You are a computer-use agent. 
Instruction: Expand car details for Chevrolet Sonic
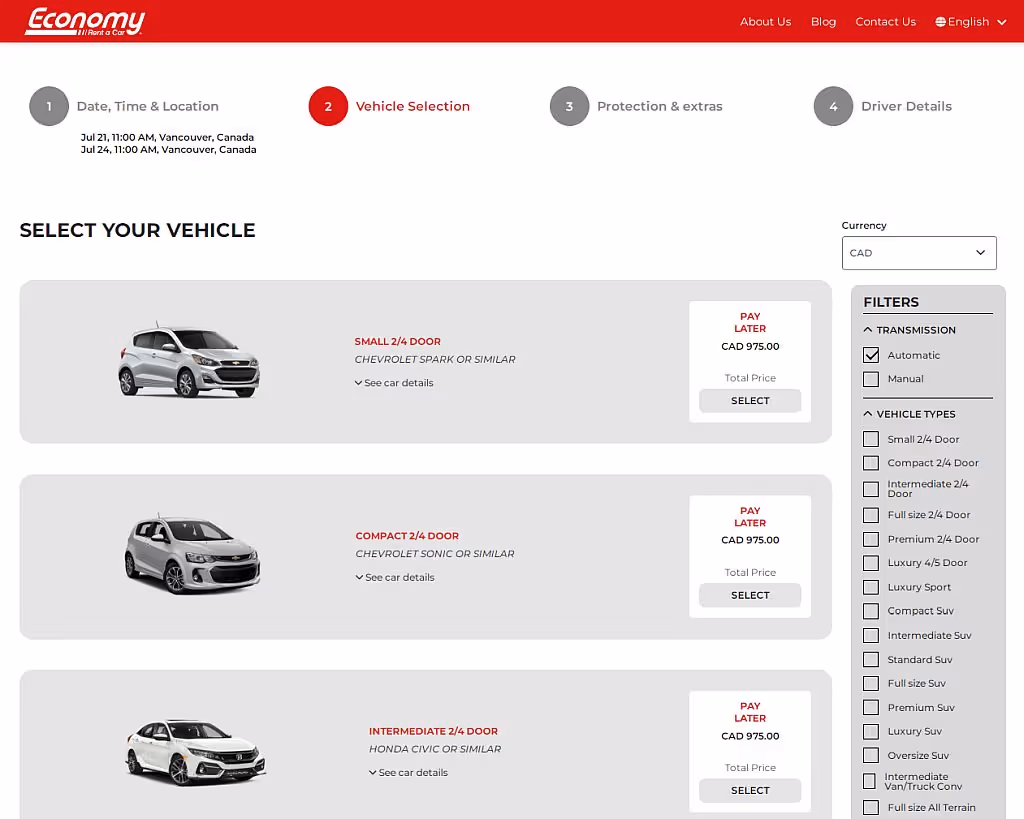(x=395, y=577)
